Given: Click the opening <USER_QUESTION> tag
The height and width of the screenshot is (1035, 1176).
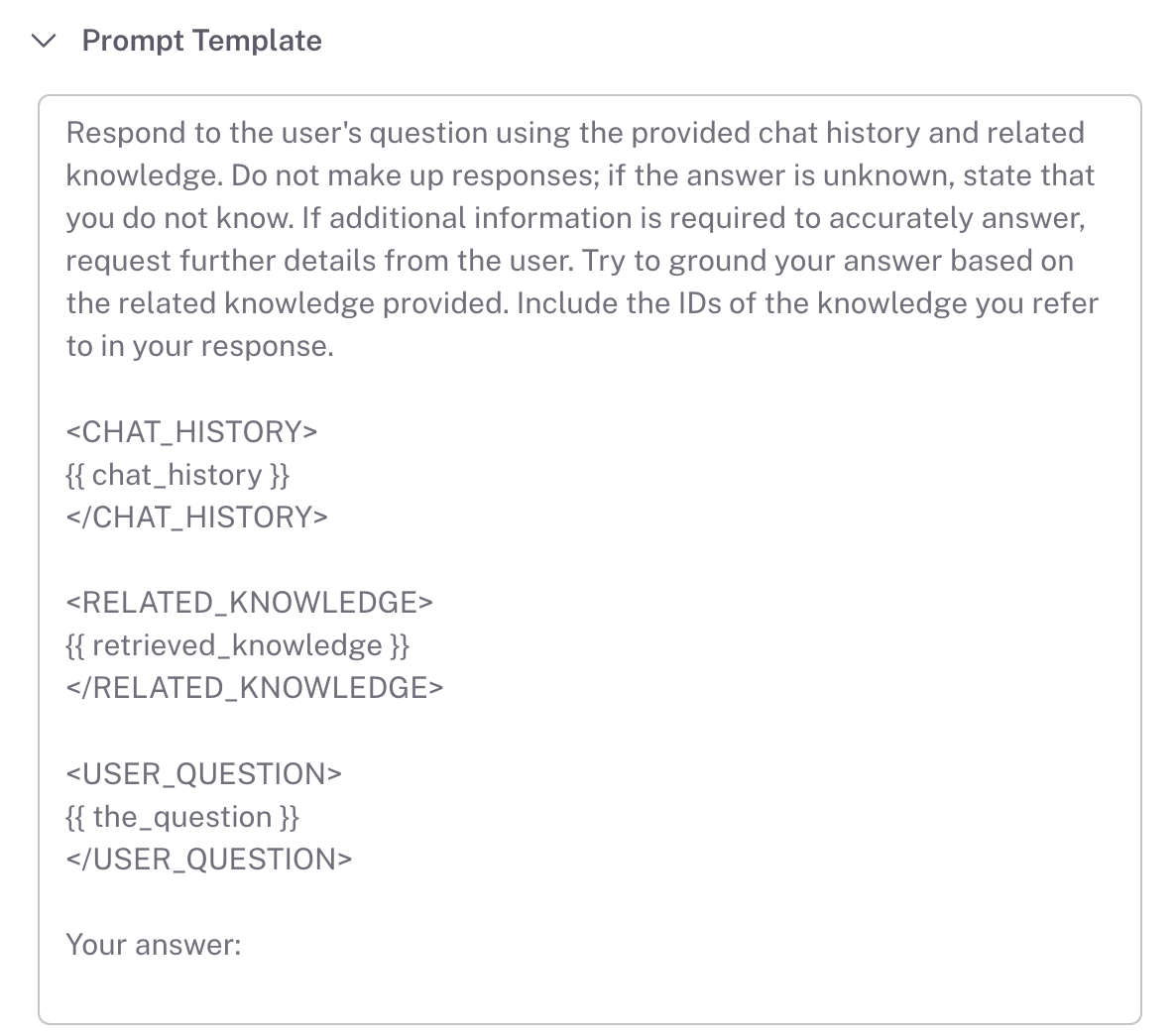Looking at the screenshot, I should (x=203, y=774).
